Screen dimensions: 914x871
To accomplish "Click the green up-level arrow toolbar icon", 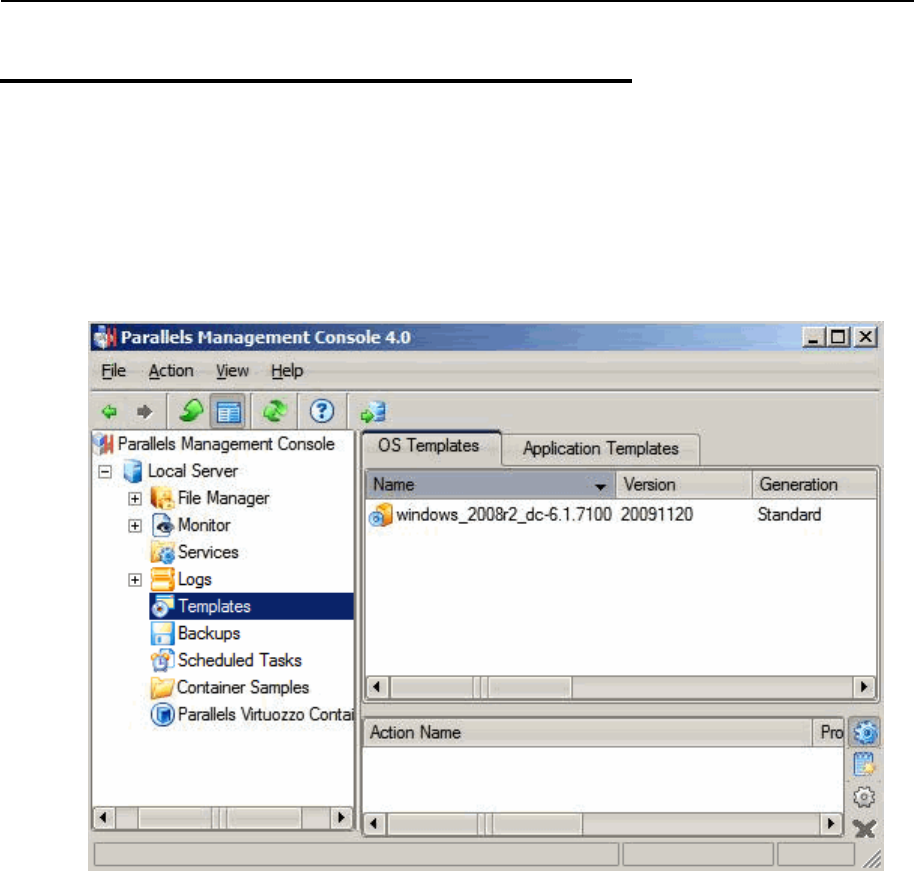I will pos(191,411).
